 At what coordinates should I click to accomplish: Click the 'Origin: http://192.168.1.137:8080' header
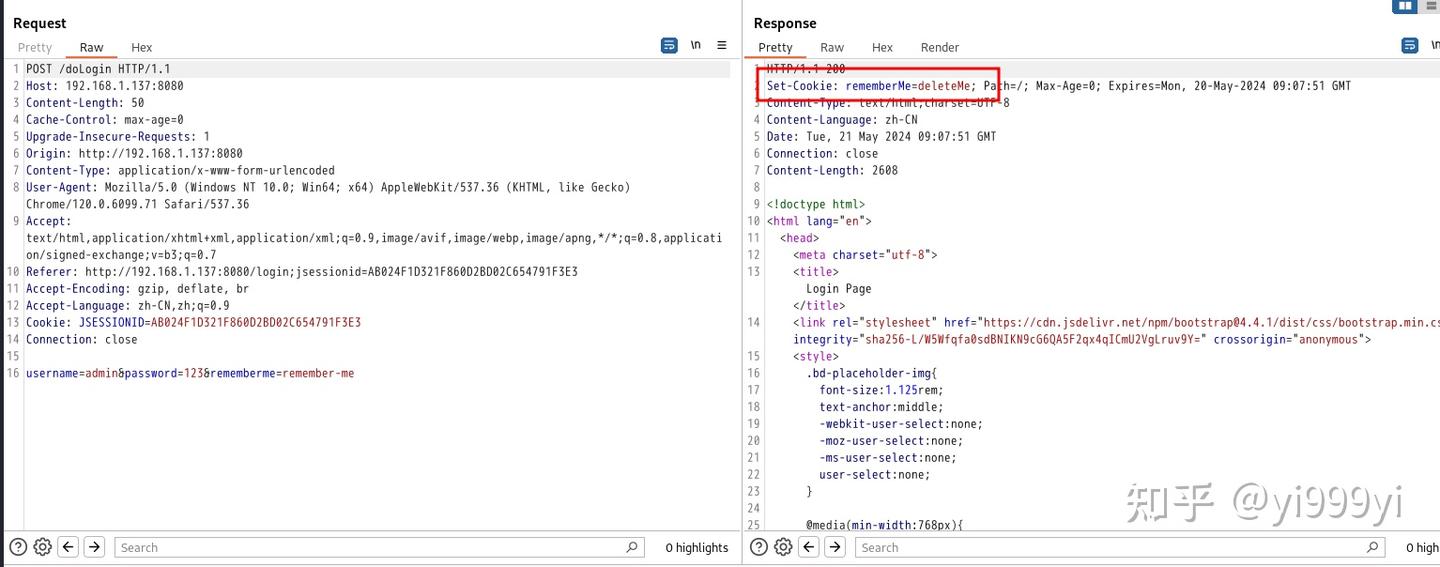[x=134, y=154]
